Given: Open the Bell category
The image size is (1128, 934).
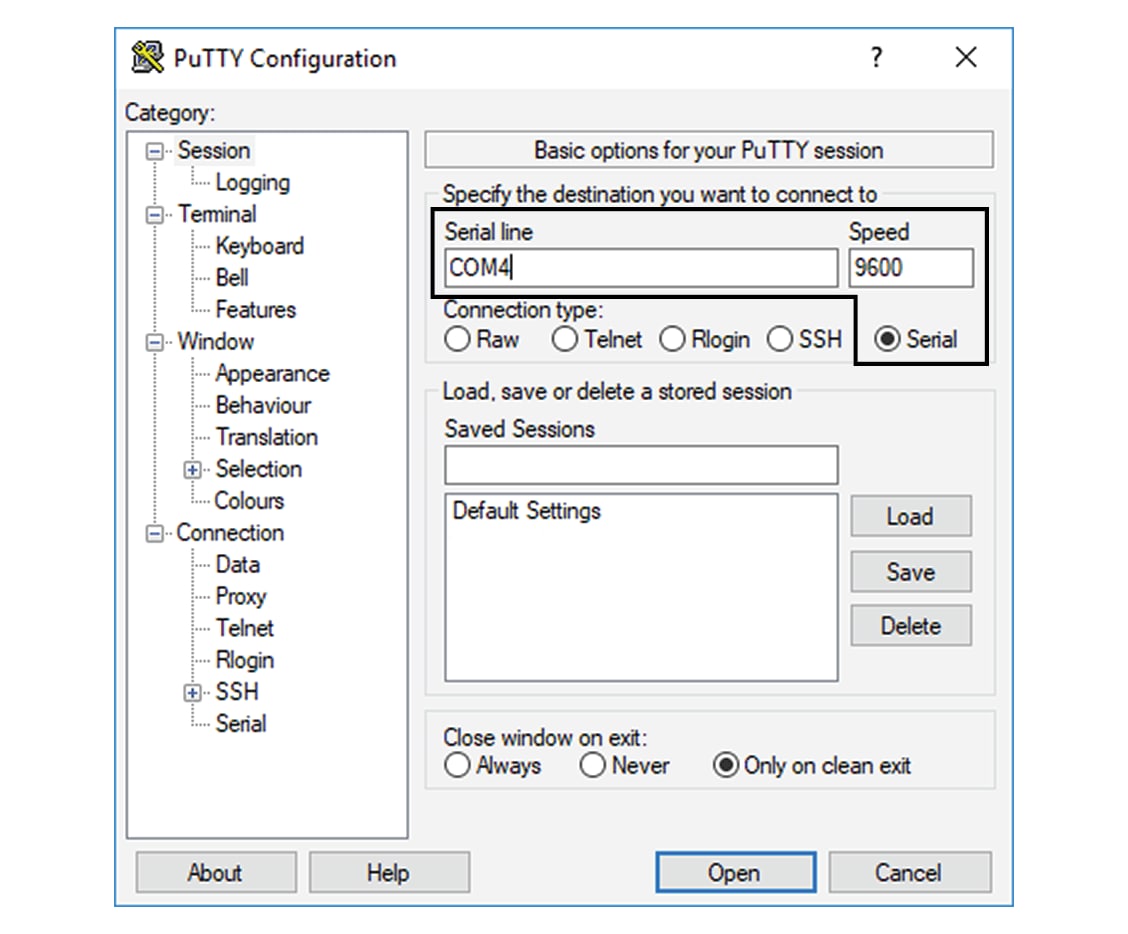Looking at the screenshot, I should pos(232,278).
